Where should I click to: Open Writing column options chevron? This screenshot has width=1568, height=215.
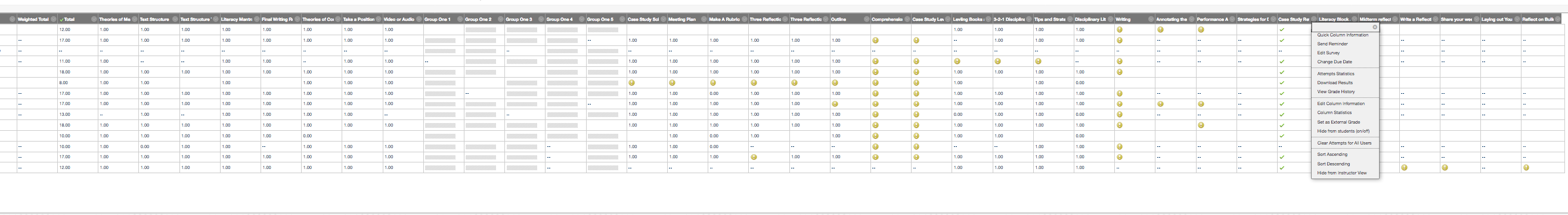[x=1151, y=20]
